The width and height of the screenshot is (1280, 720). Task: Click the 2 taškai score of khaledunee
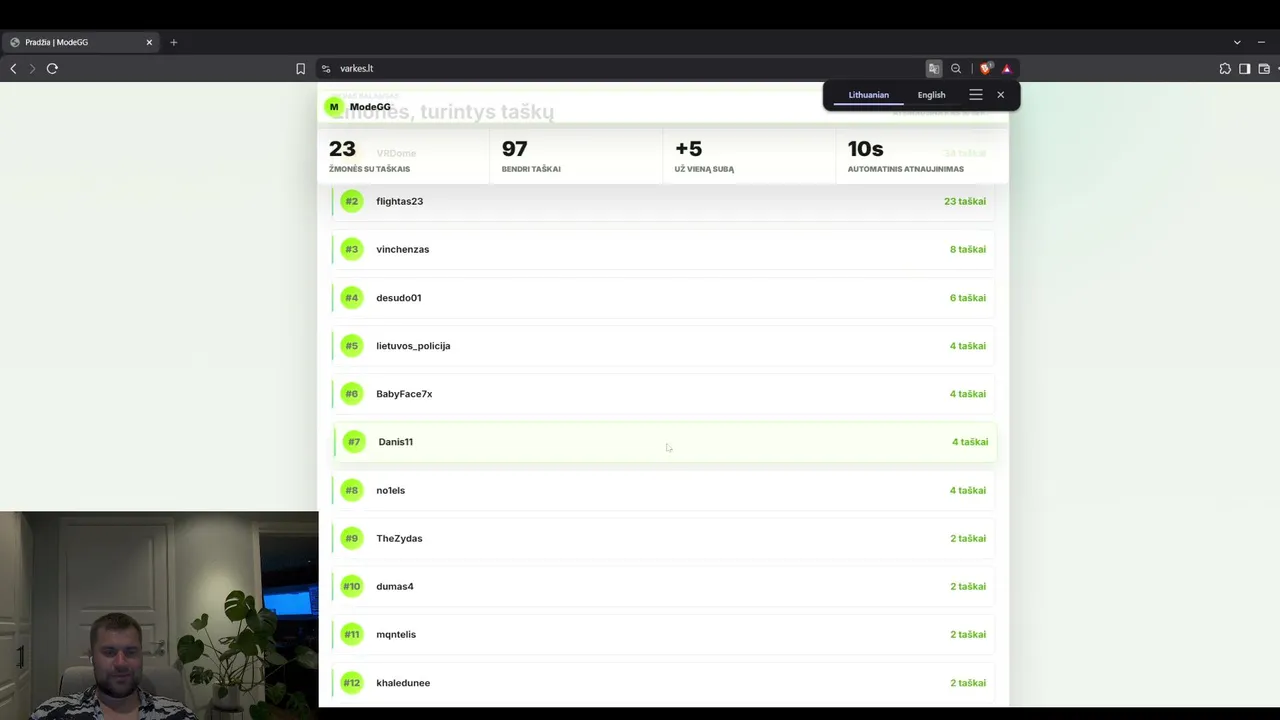(967, 683)
